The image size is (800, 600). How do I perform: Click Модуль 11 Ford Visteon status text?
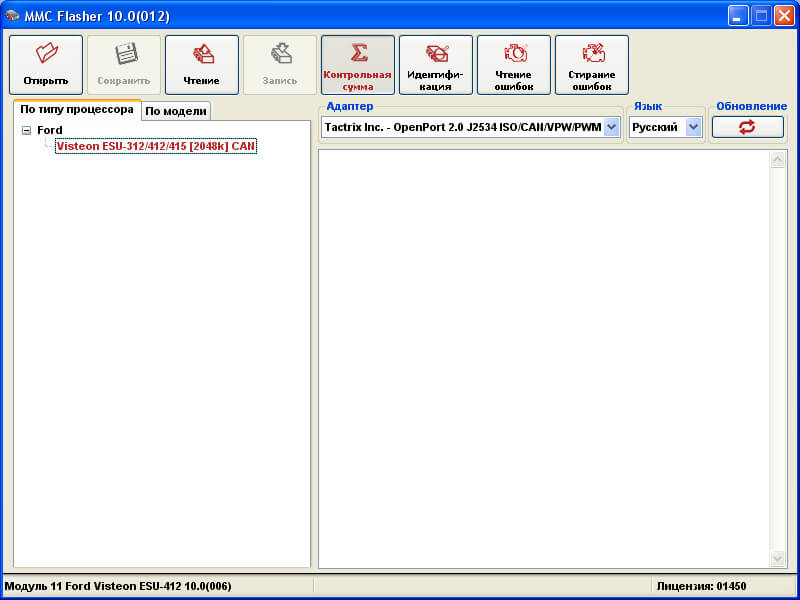(118, 586)
